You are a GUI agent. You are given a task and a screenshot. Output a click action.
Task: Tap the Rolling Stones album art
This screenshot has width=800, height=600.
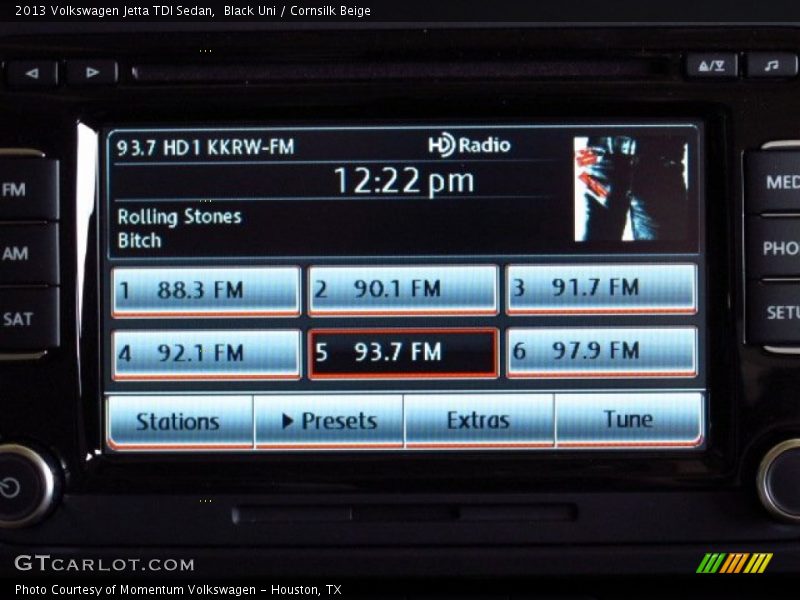coord(630,189)
